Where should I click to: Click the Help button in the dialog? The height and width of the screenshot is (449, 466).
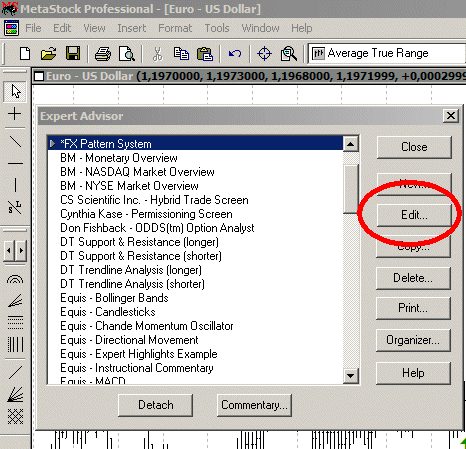(x=413, y=373)
